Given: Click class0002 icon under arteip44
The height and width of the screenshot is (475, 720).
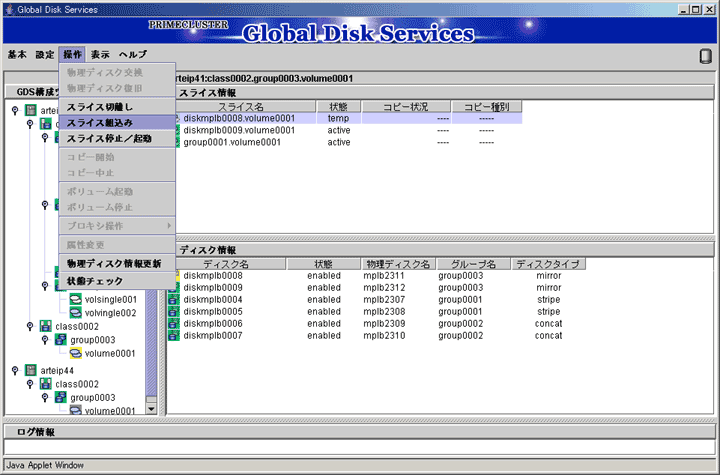Looking at the screenshot, I should [x=45, y=384].
